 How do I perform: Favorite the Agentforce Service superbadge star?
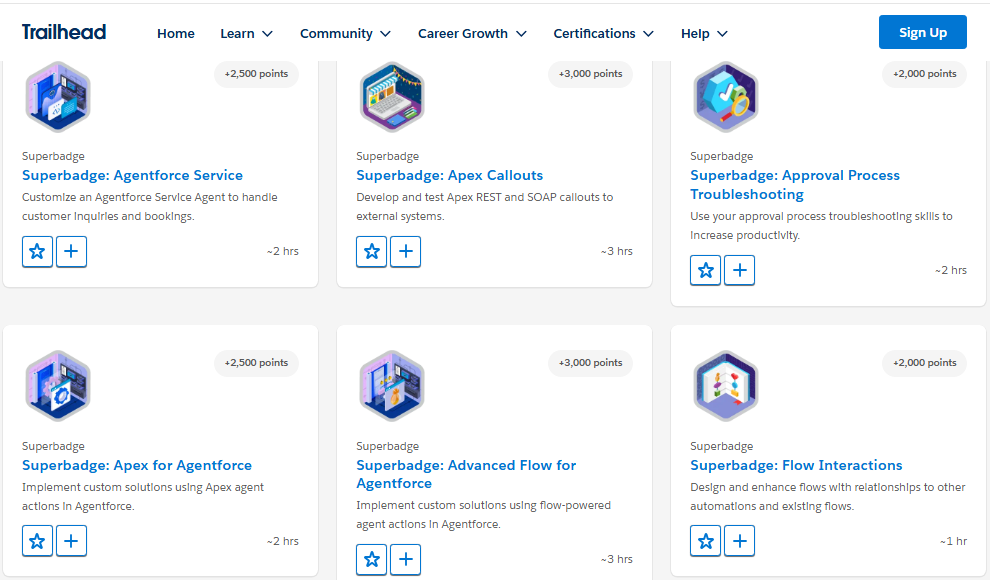pyautogui.click(x=37, y=251)
